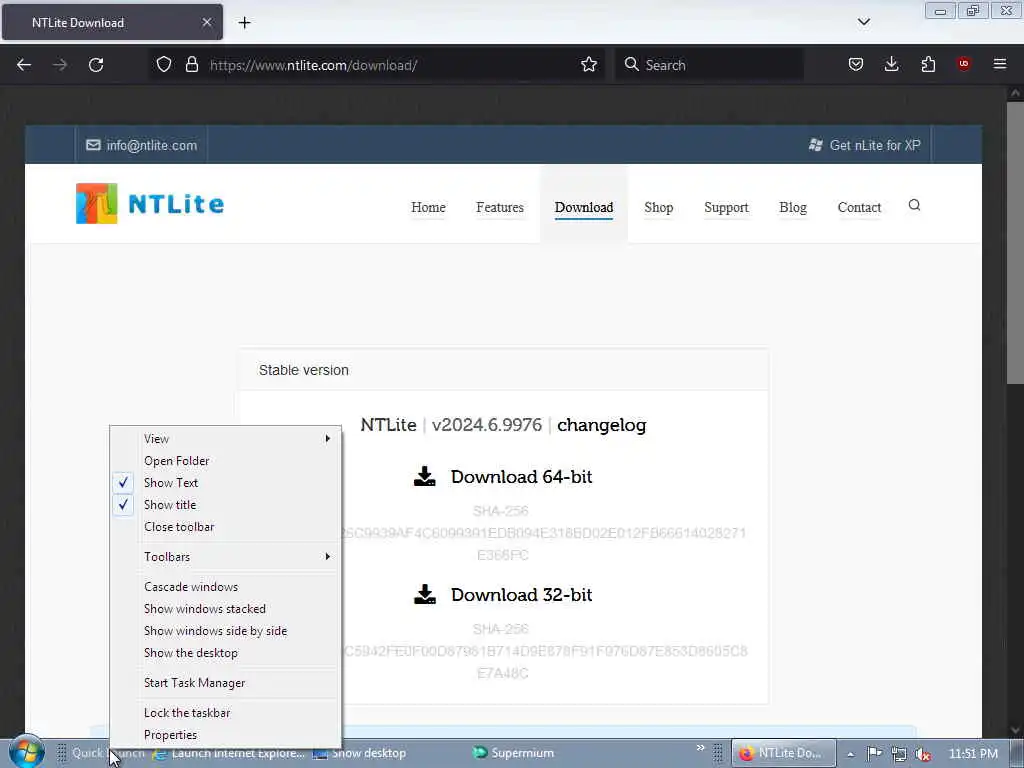Open the Firefox downloads panel icon
1024x768 pixels.
coord(891,64)
